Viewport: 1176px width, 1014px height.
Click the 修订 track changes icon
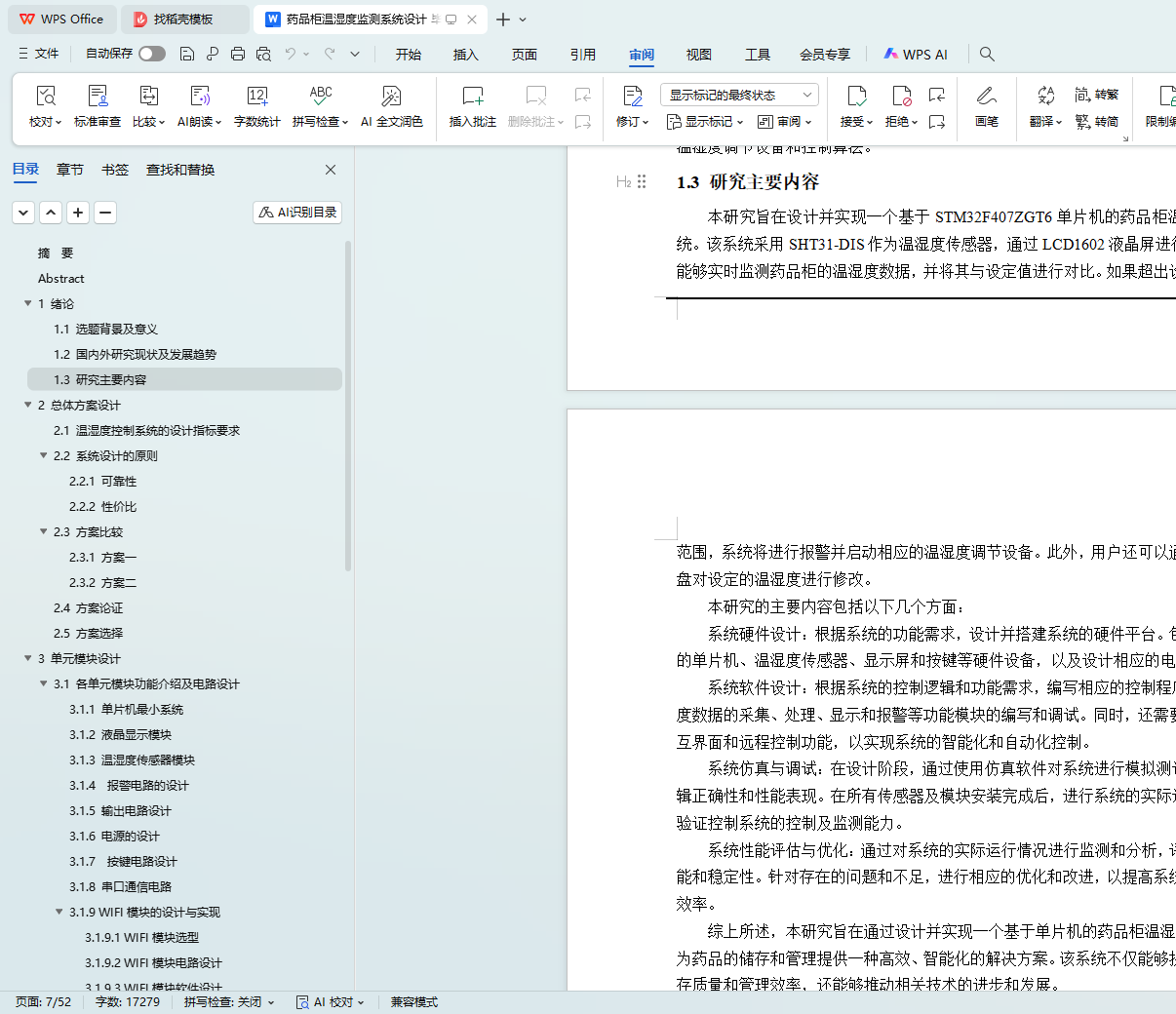tap(632, 97)
